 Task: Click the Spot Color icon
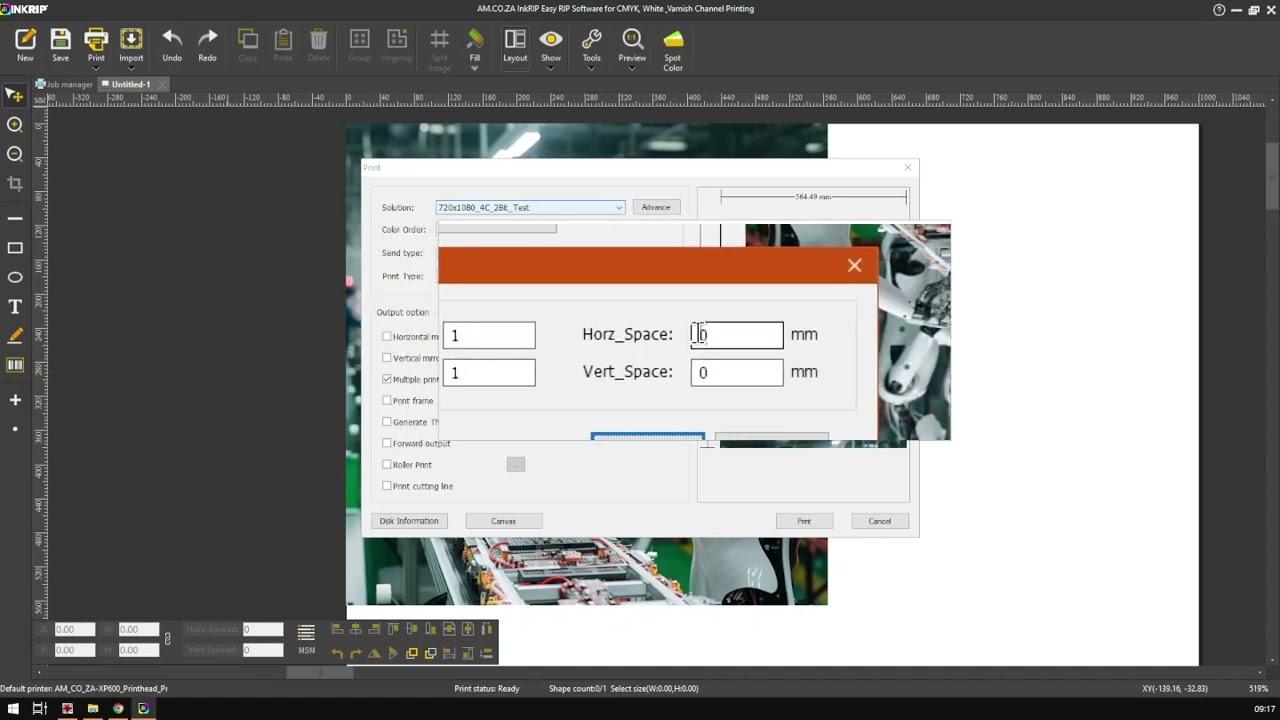coord(673,39)
